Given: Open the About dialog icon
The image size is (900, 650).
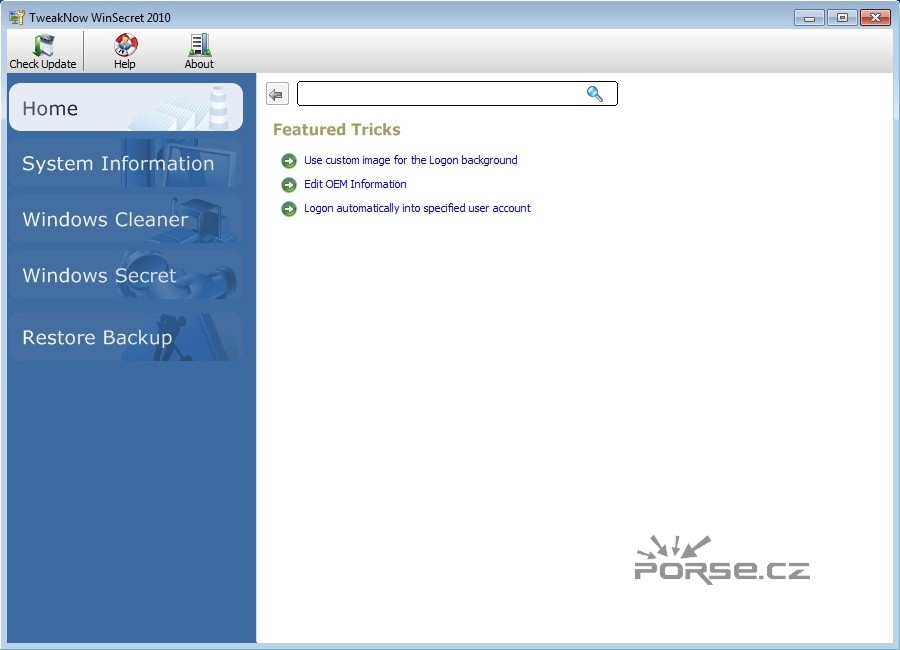Looking at the screenshot, I should (199, 45).
